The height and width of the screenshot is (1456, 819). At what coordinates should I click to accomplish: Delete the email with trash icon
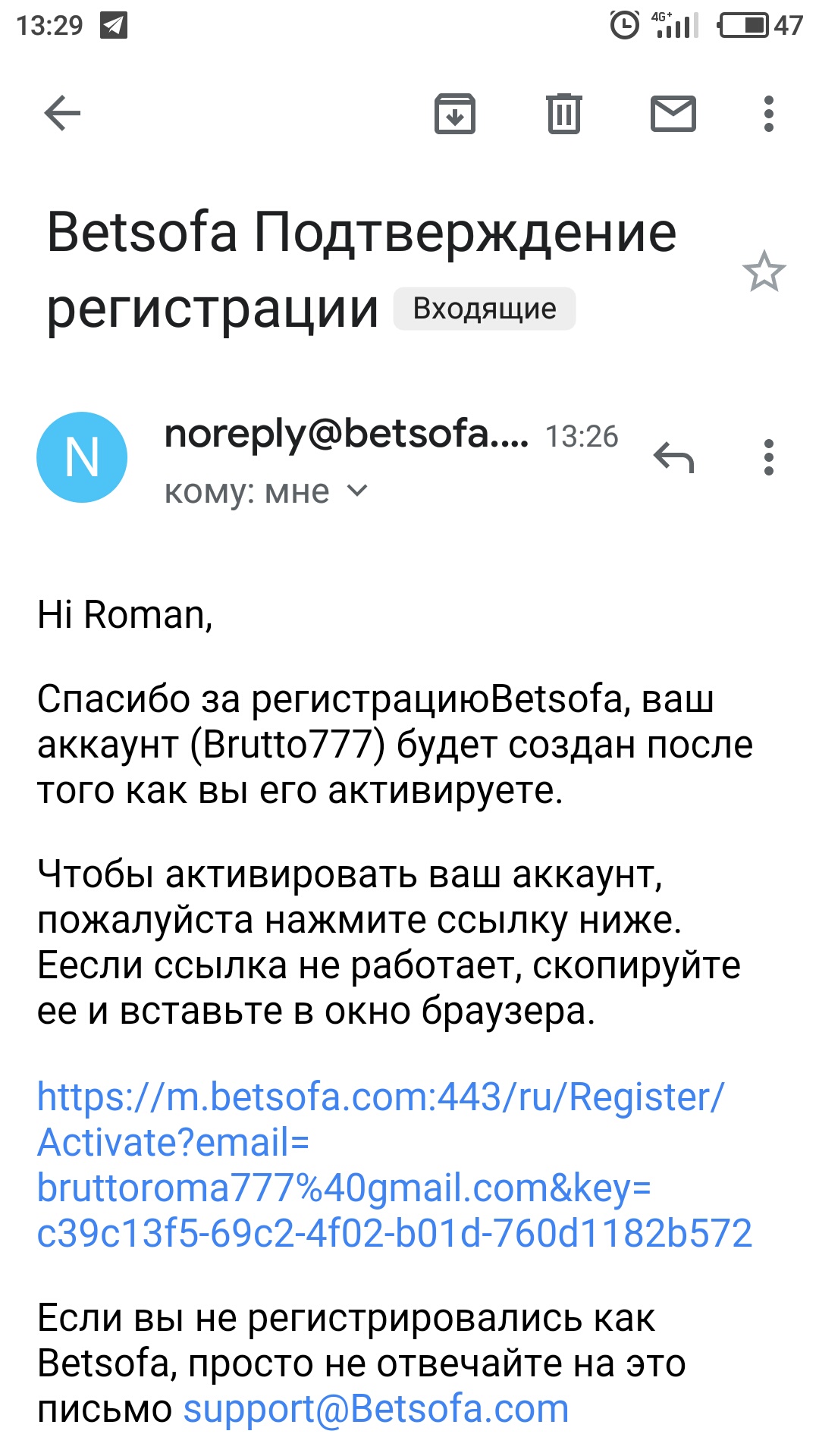click(x=564, y=115)
